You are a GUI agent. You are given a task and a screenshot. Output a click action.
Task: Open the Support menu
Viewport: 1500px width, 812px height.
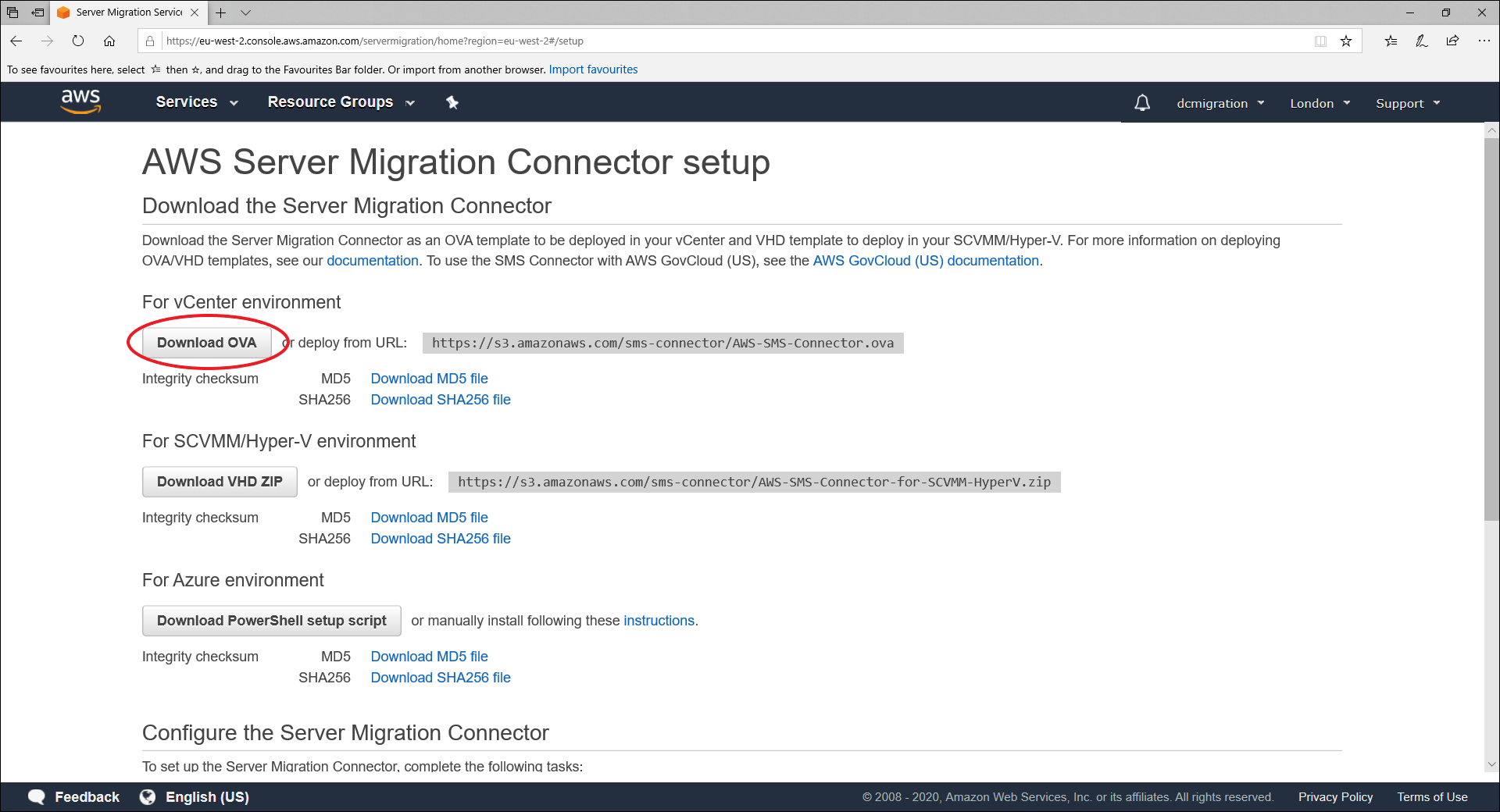[1407, 103]
